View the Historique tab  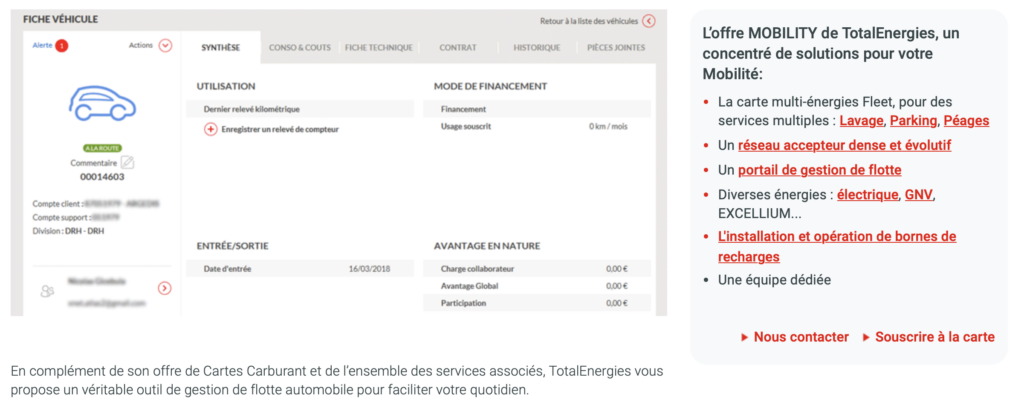coord(536,47)
